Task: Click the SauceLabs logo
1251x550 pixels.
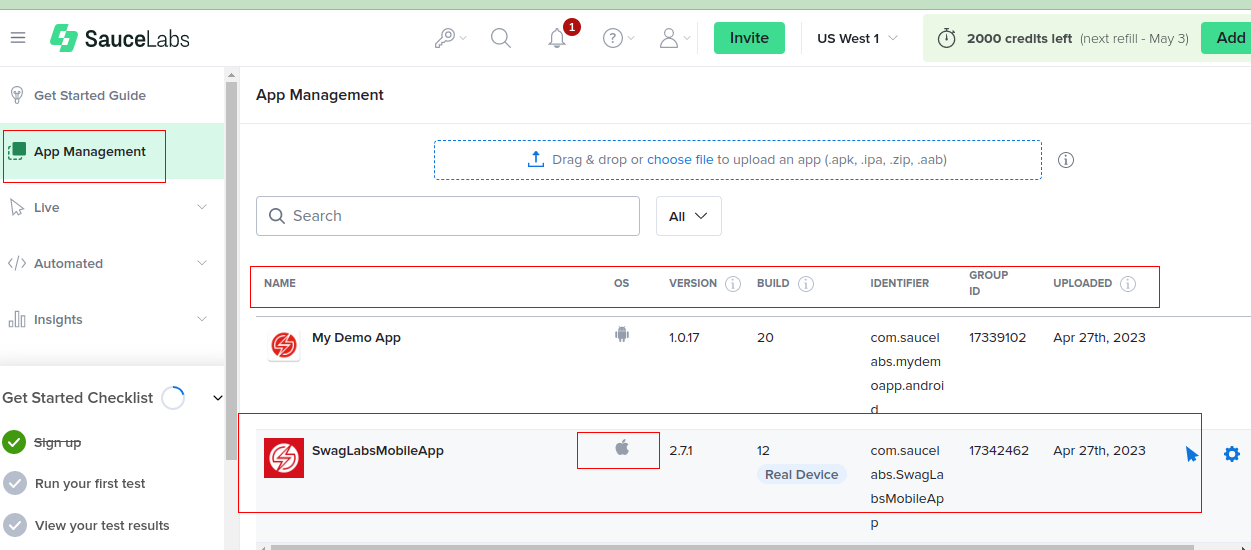Action: [x=120, y=39]
